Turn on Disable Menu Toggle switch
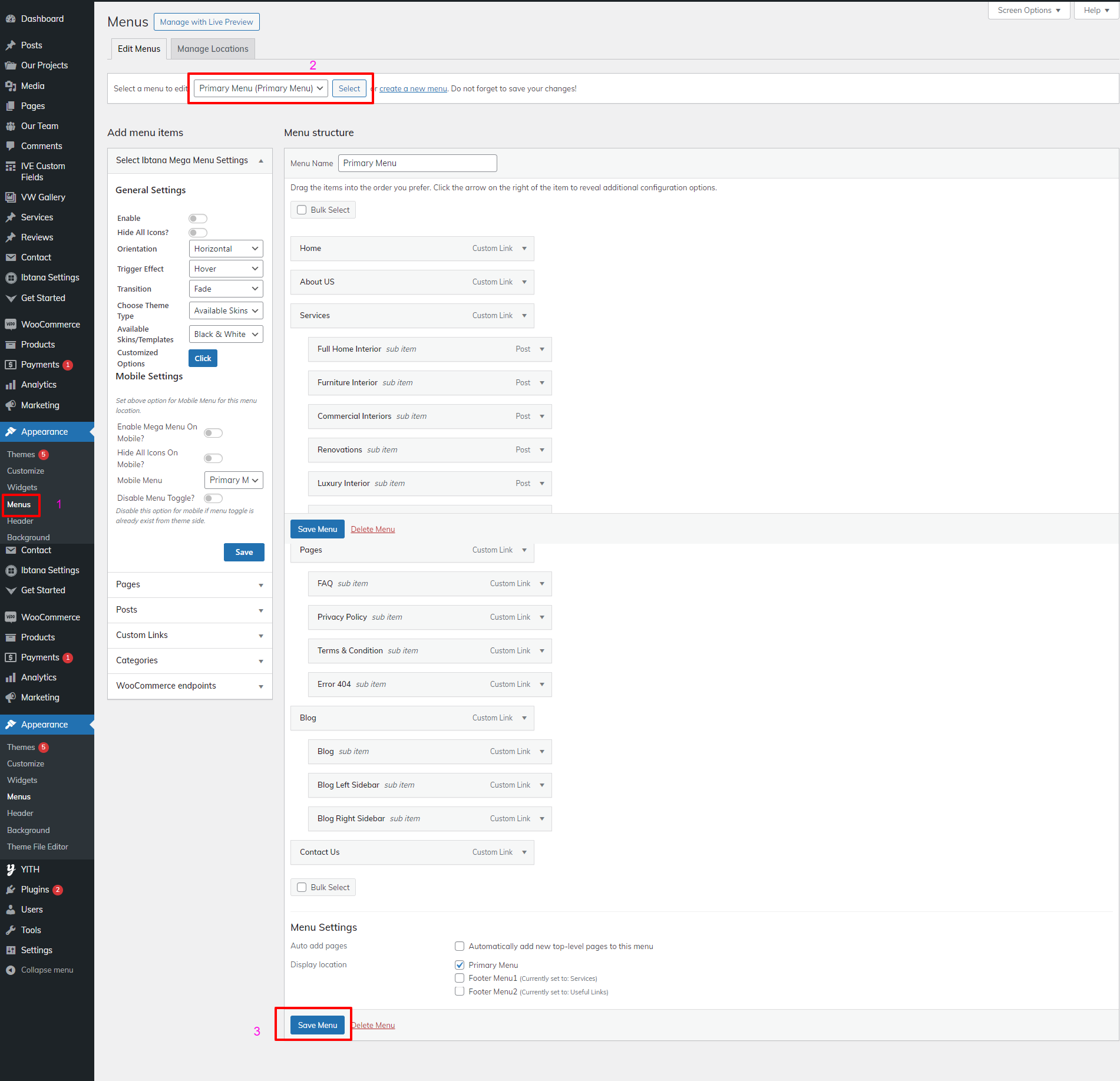The width and height of the screenshot is (1120, 1081). [x=213, y=498]
